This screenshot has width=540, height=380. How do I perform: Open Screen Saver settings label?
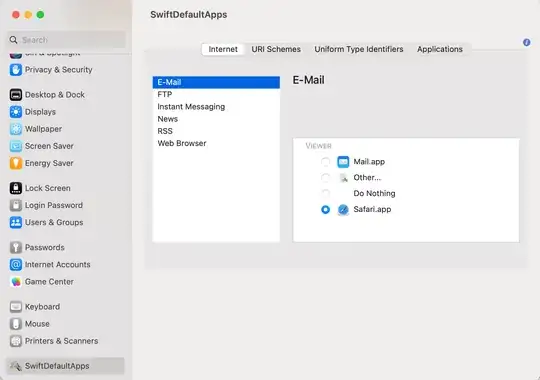tap(49, 146)
